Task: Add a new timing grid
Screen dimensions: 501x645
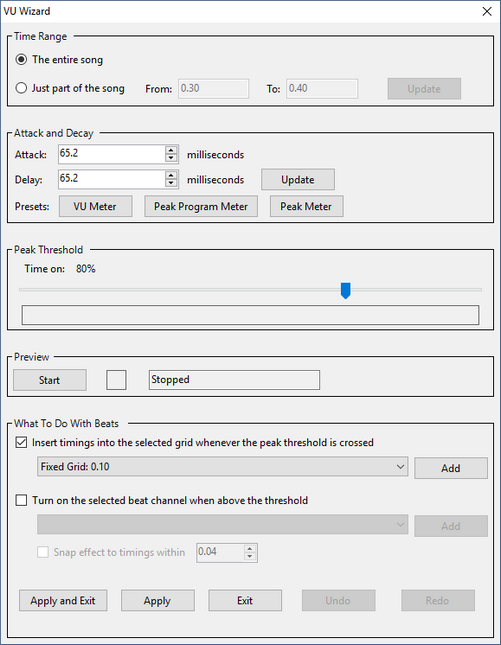Action: (x=451, y=468)
